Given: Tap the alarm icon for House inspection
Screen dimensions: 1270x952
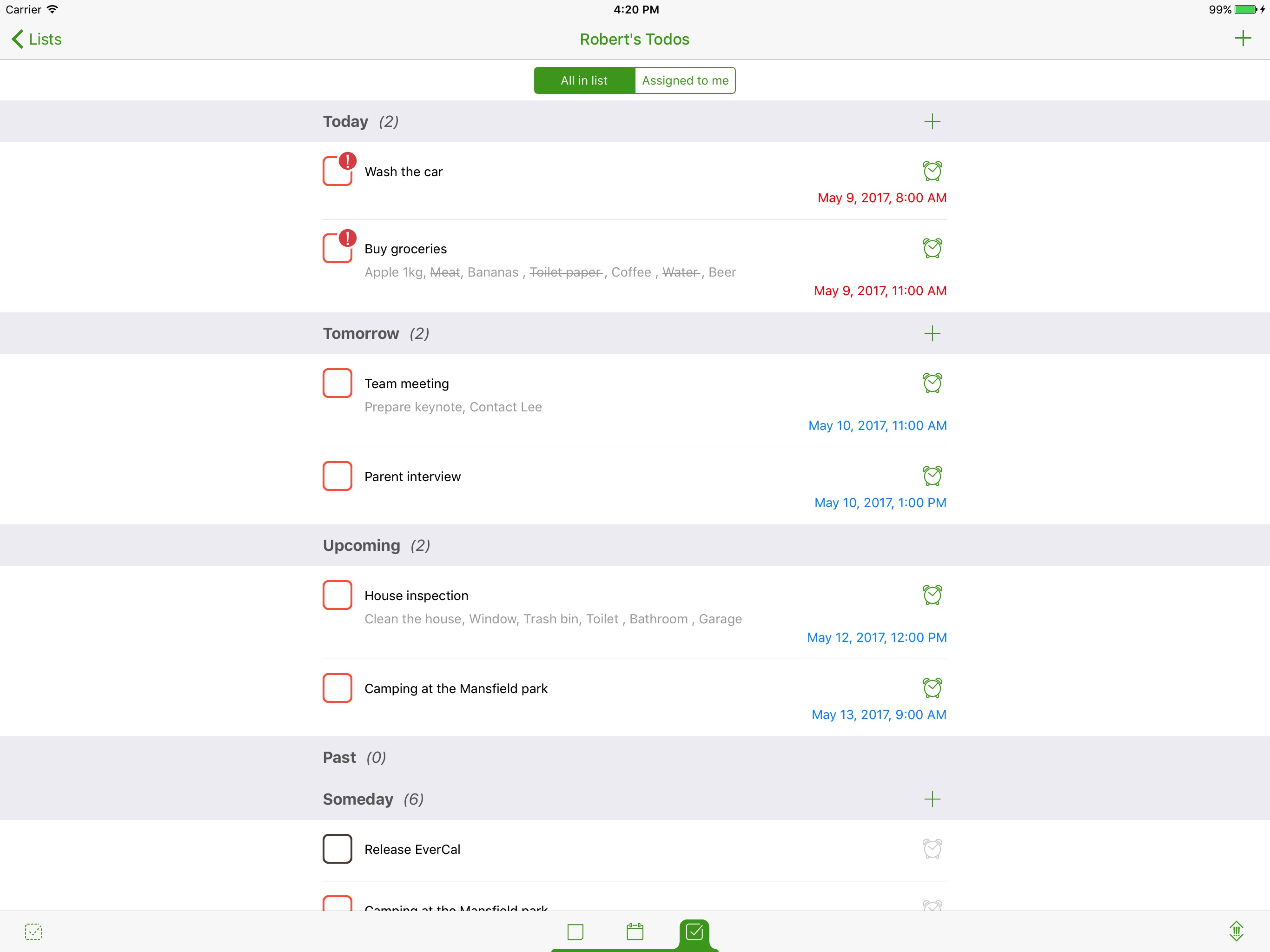Looking at the screenshot, I should tap(932, 594).
